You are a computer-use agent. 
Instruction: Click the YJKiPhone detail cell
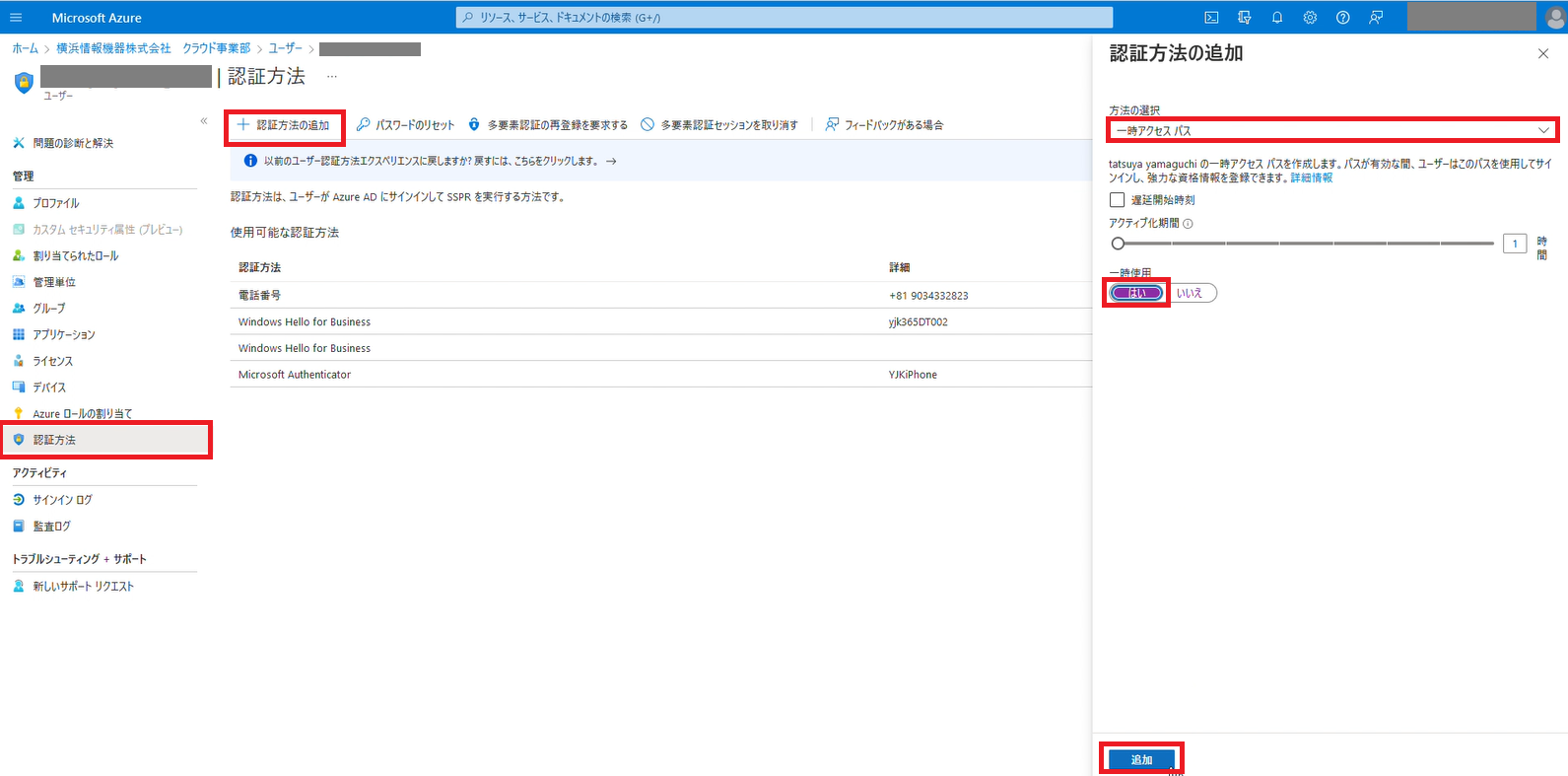[913, 375]
